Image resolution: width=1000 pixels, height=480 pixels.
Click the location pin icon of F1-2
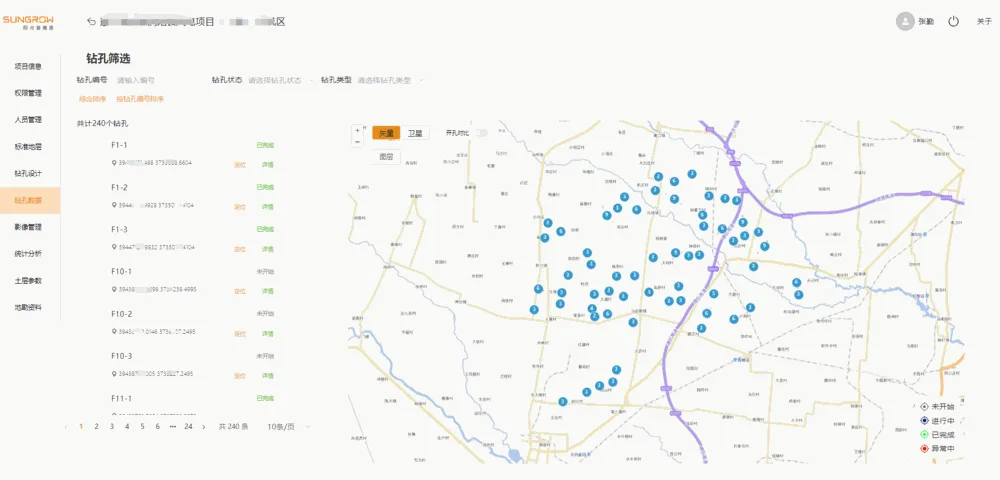(x=114, y=205)
